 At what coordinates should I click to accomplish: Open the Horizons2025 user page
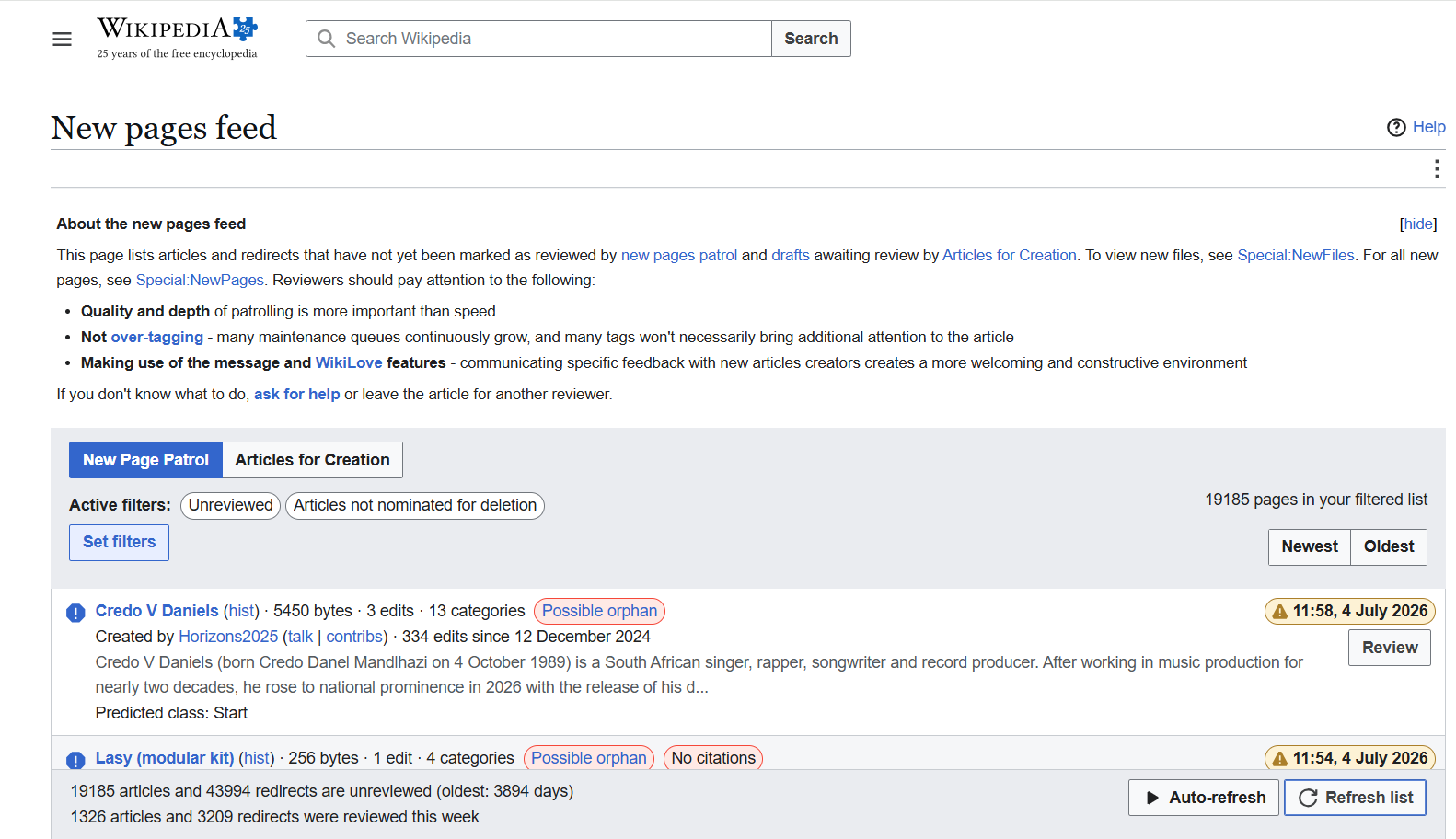pyautogui.click(x=228, y=637)
